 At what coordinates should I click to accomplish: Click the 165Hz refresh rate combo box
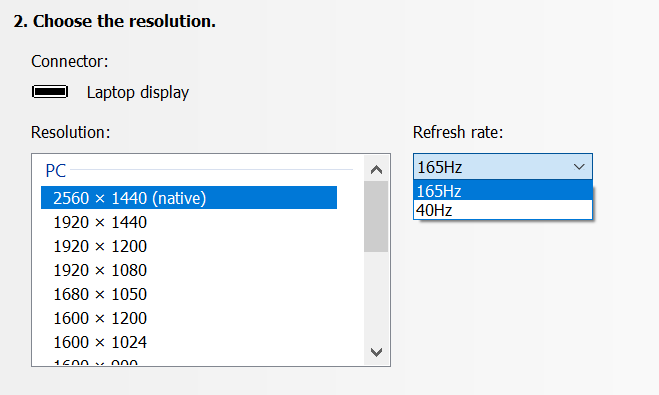coord(503,167)
